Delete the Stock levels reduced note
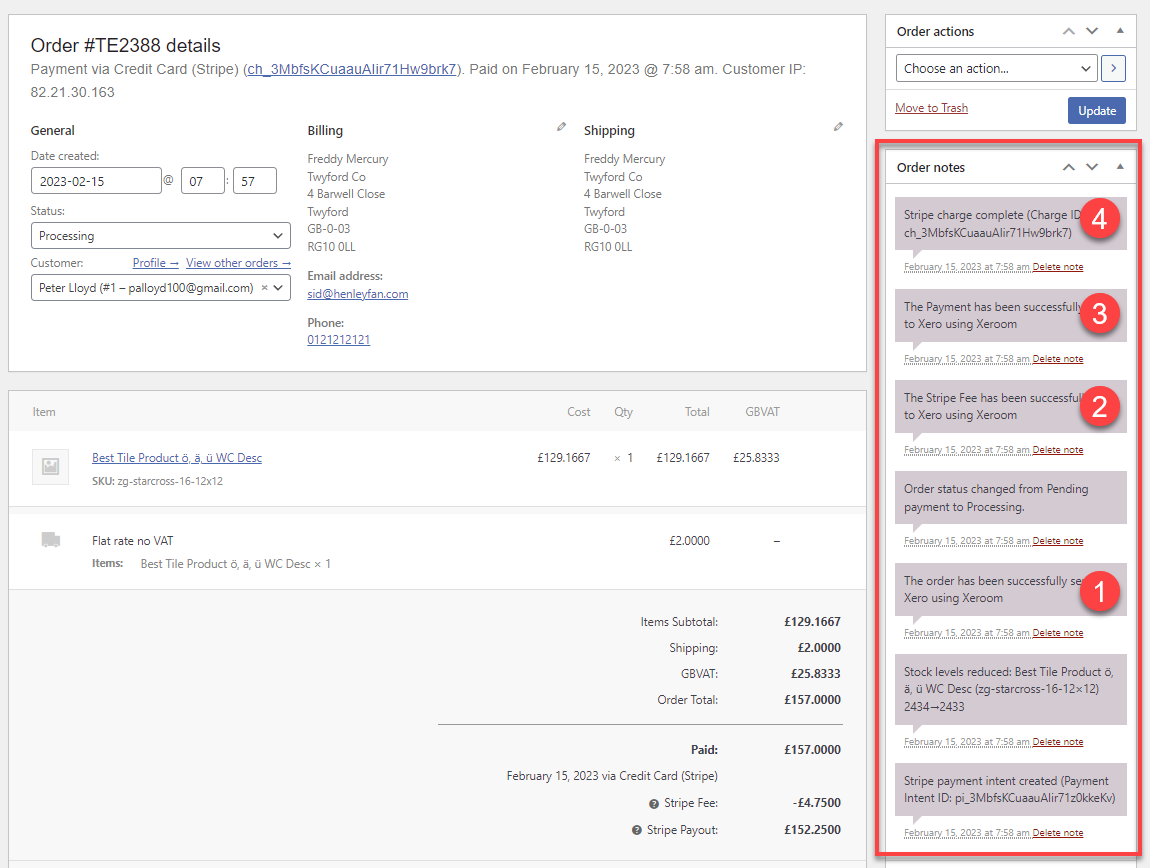Screen dimensions: 1150x868 1058,742
